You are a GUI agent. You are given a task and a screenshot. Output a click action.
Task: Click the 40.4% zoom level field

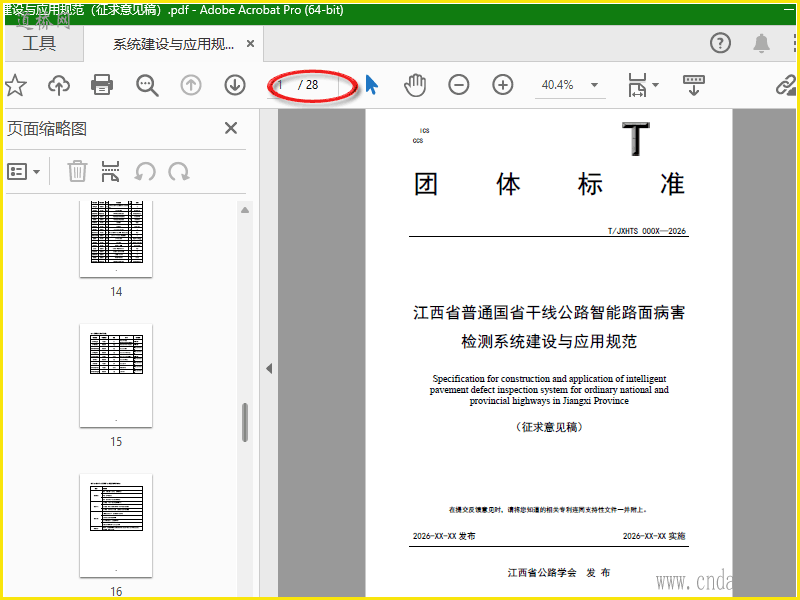click(x=558, y=85)
